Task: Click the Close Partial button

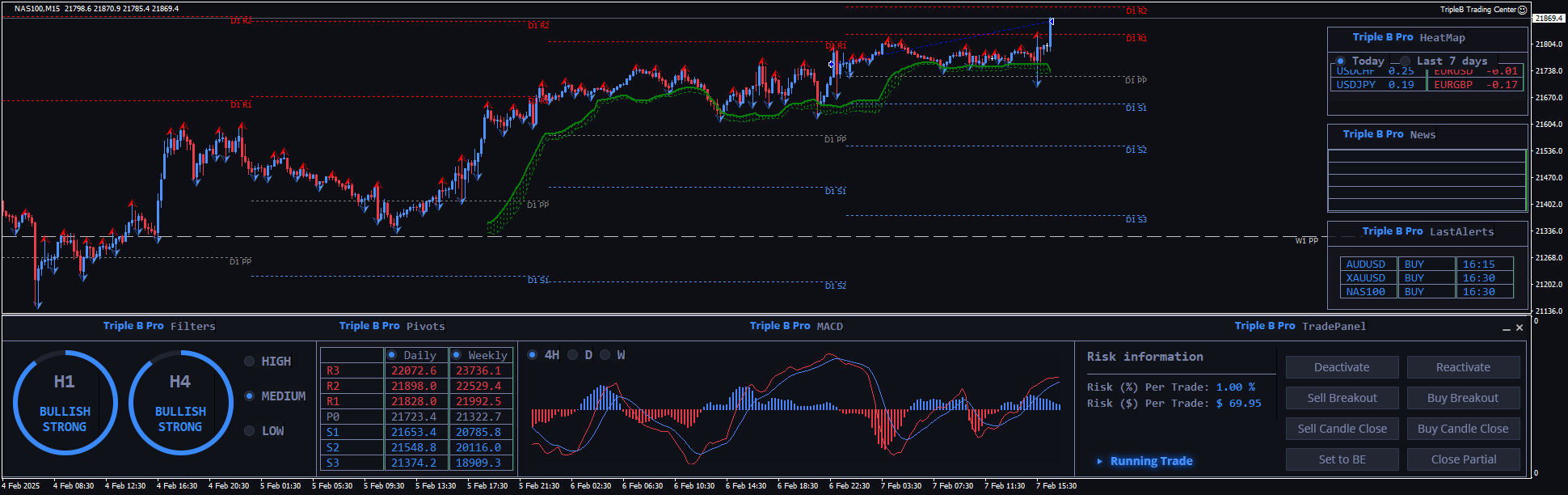Action: pyautogui.click(x=1463, y=459)
